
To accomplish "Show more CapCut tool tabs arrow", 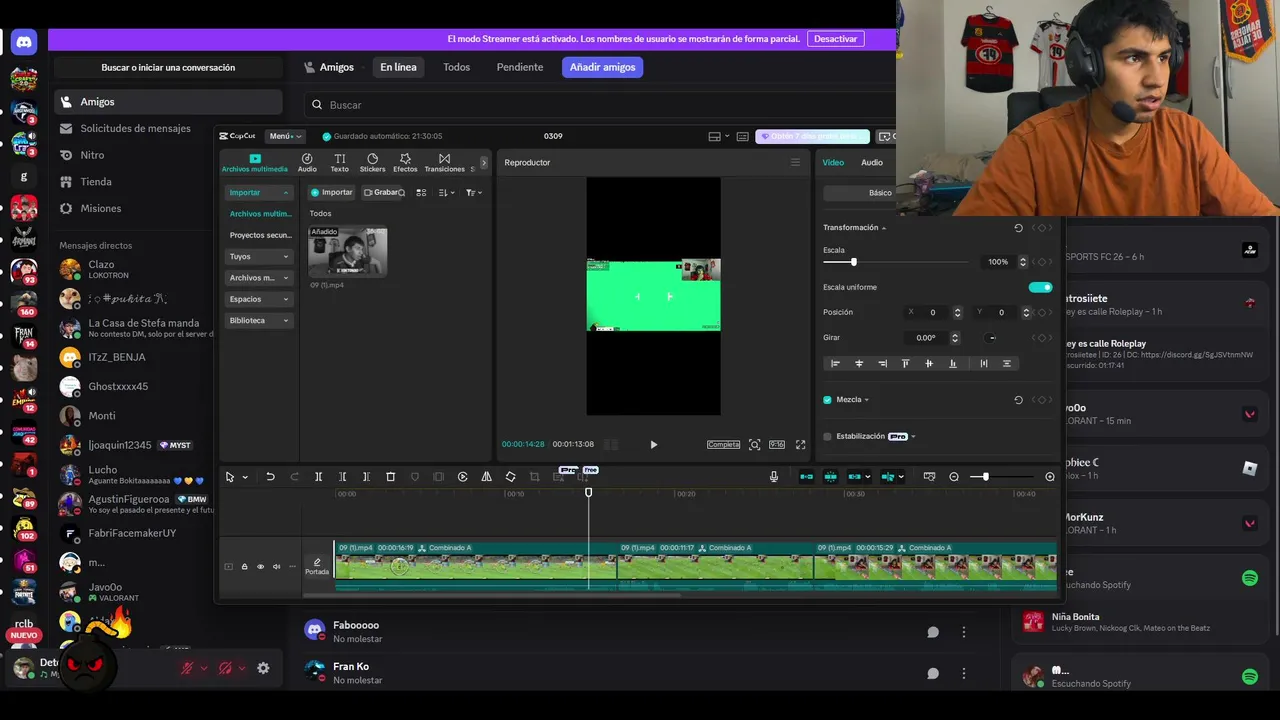I will [484, 162].
